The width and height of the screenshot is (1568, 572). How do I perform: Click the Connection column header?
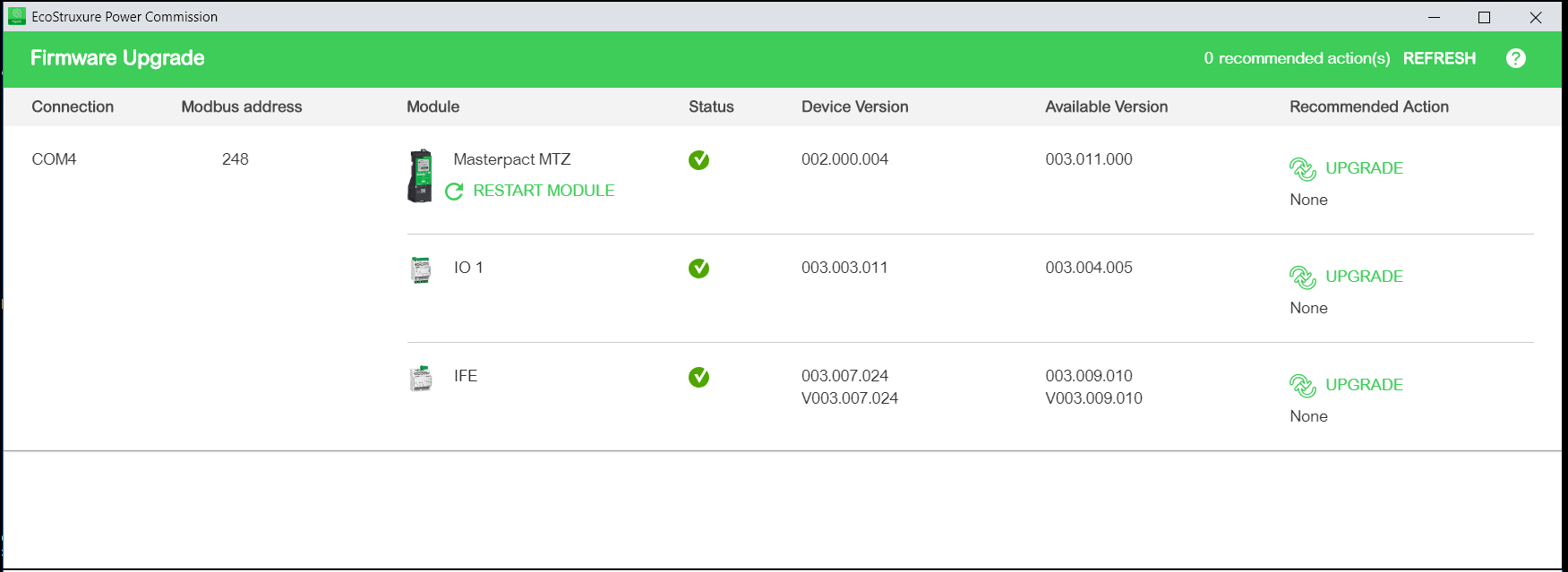click(x=73, y=107)
